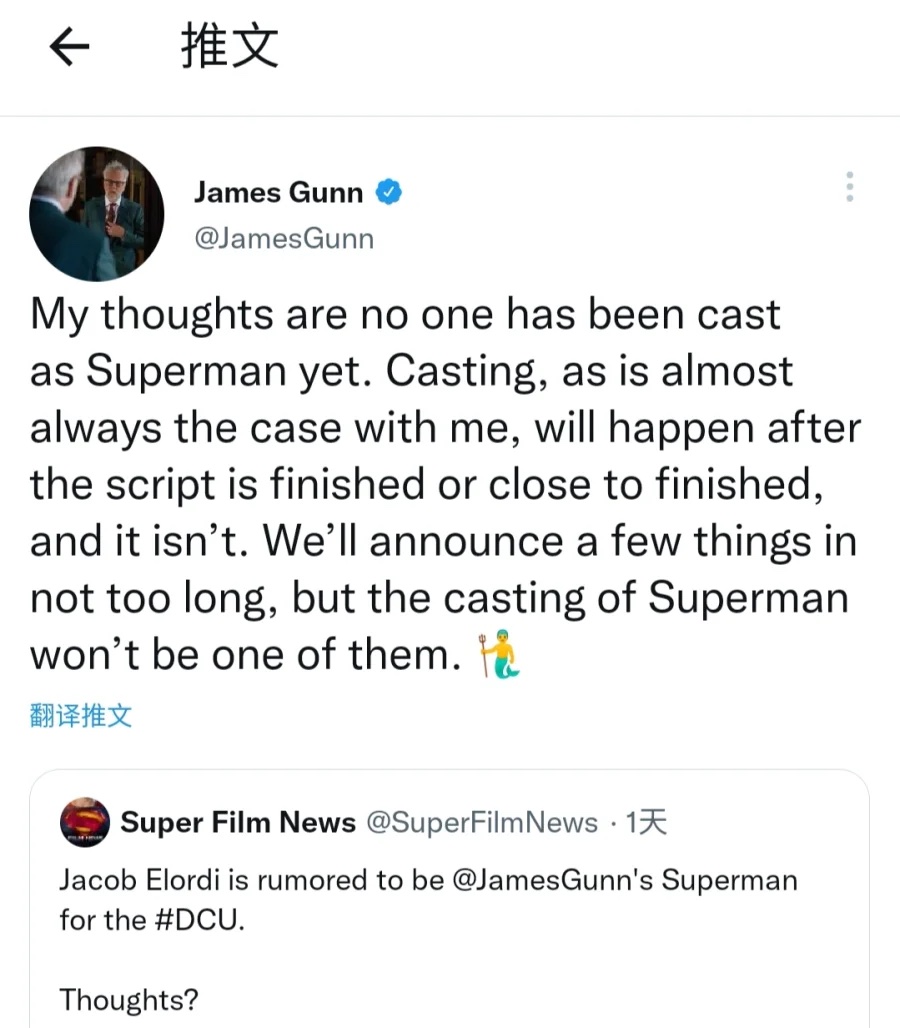Image resolution: width=900 pixels, height=1028 pixels.
Task: Open the Super Film News account name
Action: coord(238,821)
